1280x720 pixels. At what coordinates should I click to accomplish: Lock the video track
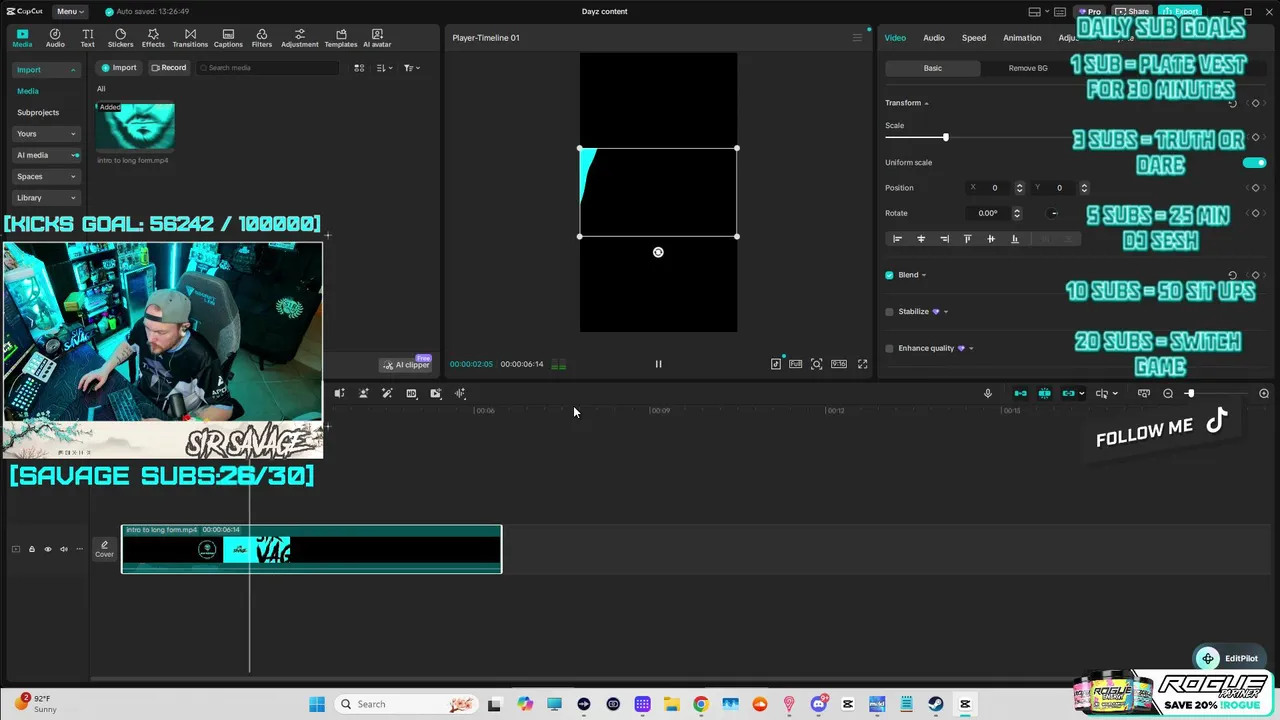(x=31, y=549)
